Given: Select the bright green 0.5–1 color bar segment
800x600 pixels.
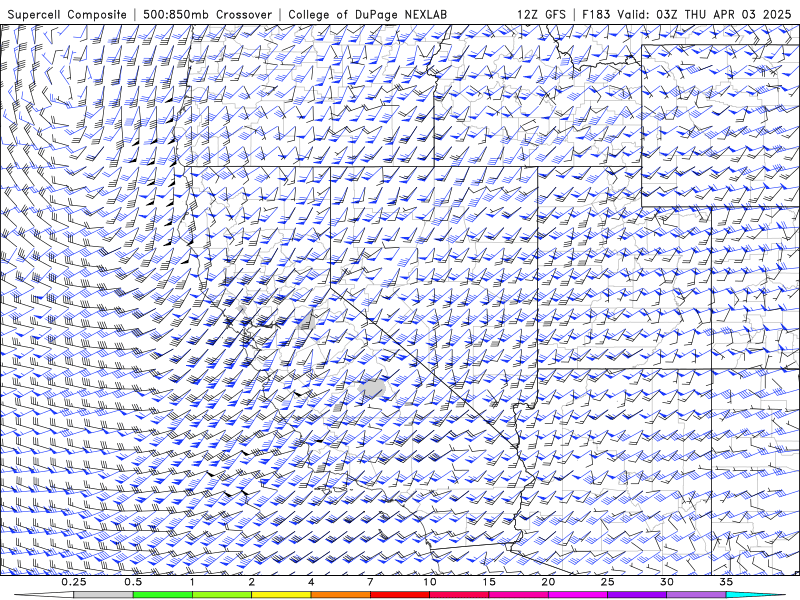Looking at the screenshot, I should coord(163,595).
